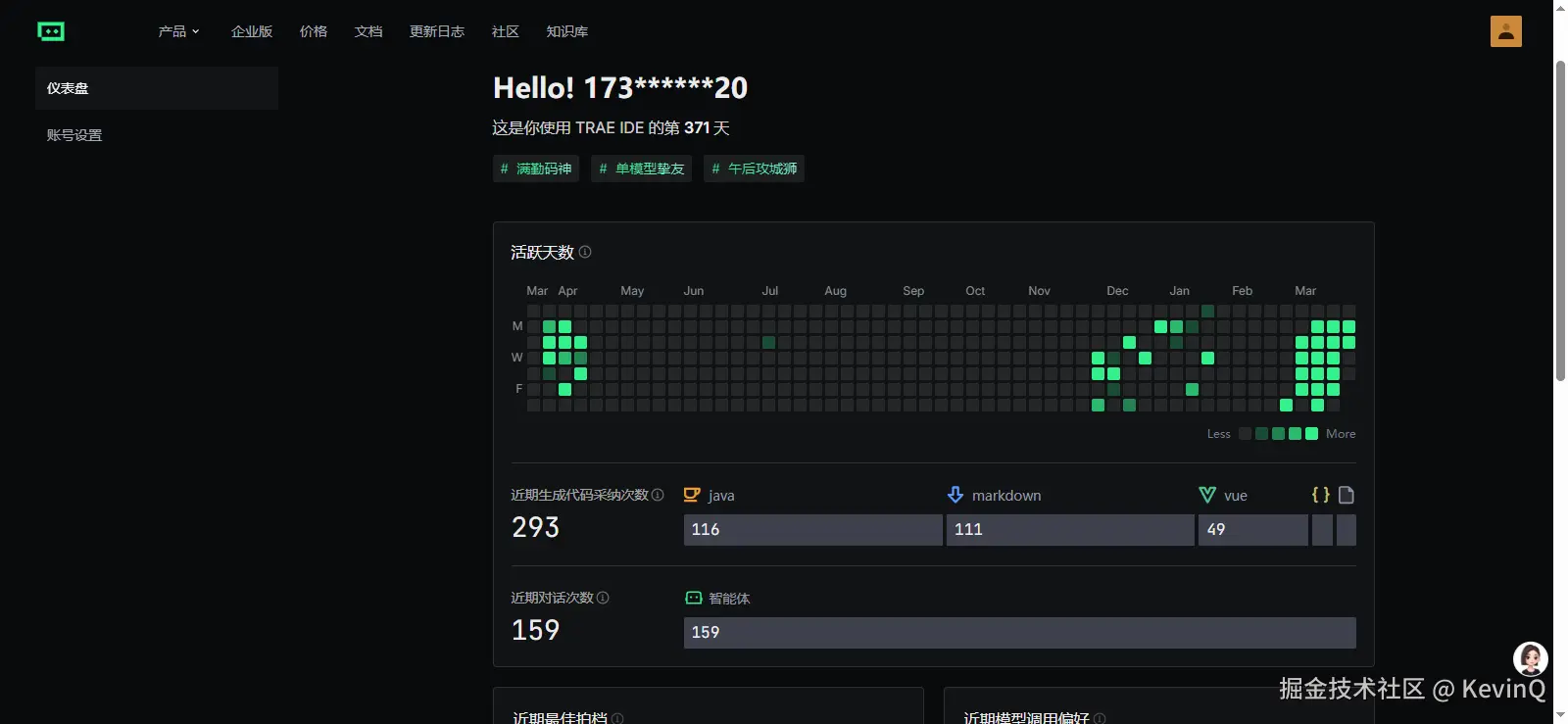
Task: Click the 满勤码神 tag
Action: (x=536, y=169)
